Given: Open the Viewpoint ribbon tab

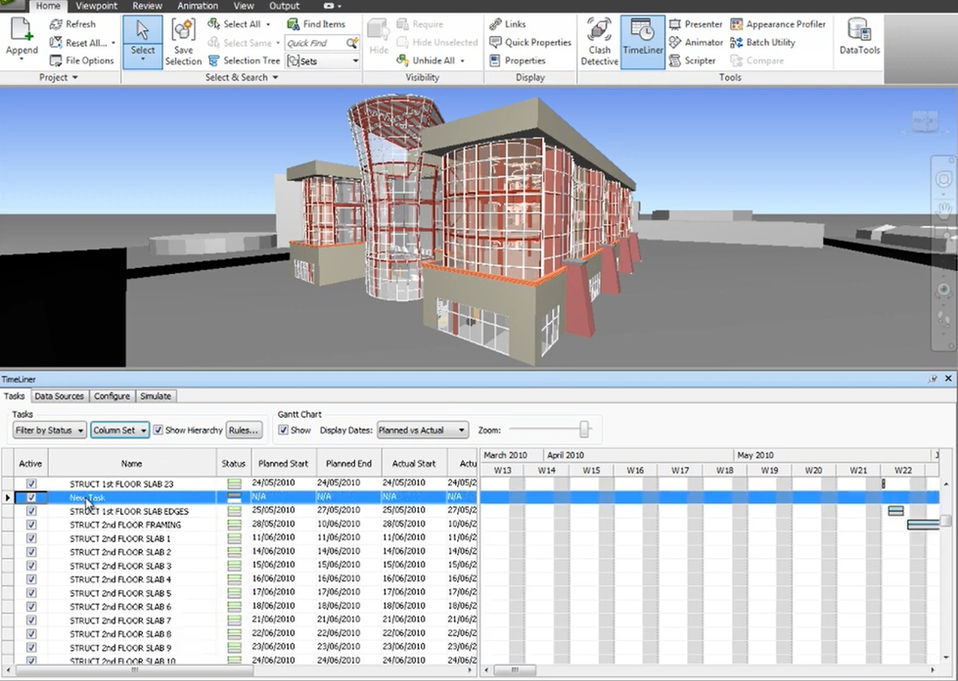Looking at the screenshot, I should tap(97, 6).
